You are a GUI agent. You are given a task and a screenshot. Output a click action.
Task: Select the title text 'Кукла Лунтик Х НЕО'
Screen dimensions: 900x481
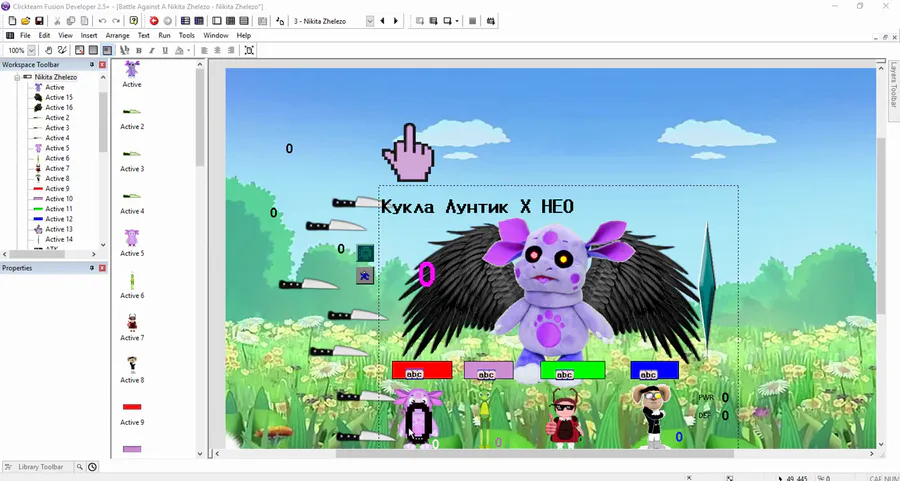coord(478,207)
